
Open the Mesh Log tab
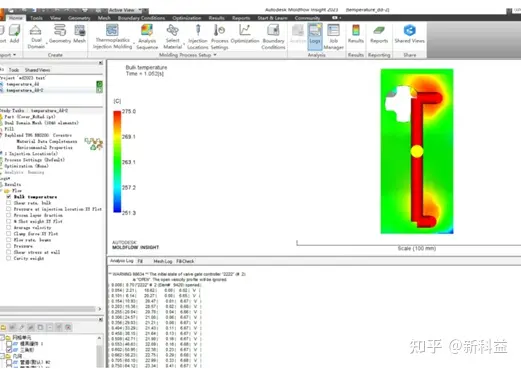[163, 261]
